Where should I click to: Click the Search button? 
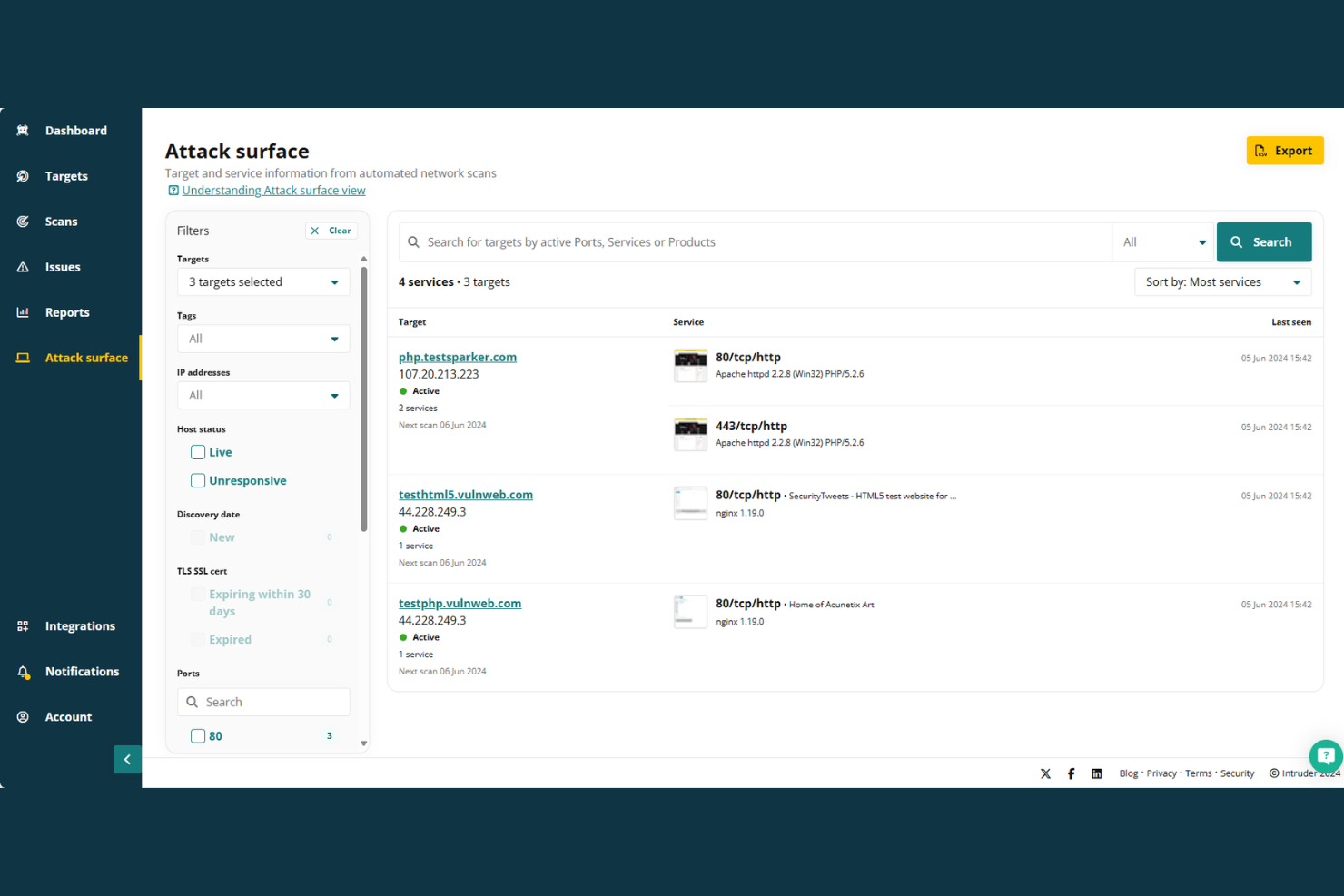[x=1263, y=242]
